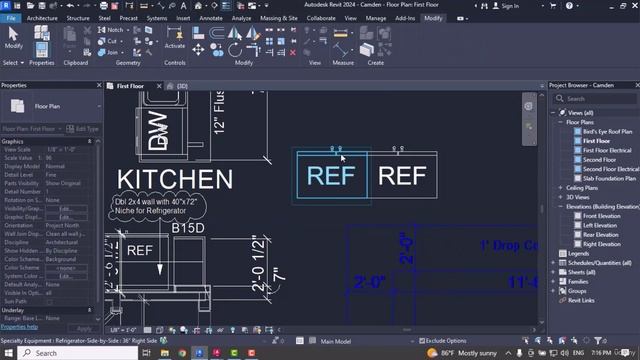The height and width of the screenshot is (360, 640).
Task: Select the unselected white REF refrigerator
Action: pyautogui.click(x=402, y=175)
